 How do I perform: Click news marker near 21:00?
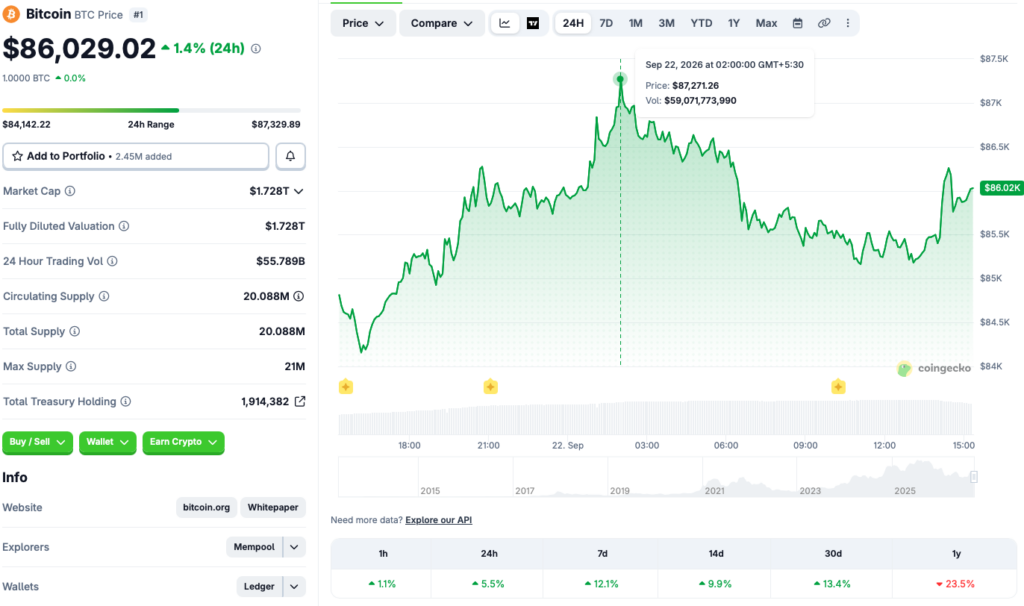(x=490, y=387)
